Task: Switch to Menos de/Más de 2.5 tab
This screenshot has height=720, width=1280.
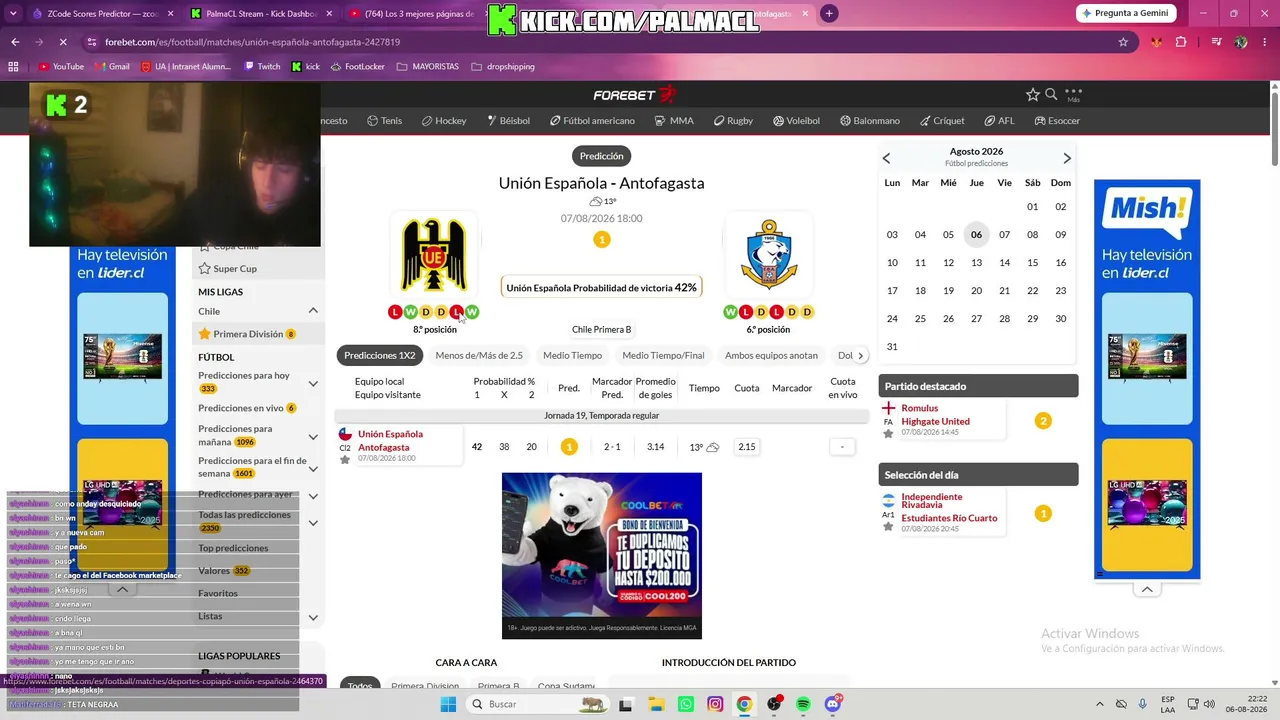Action: coord(479,355)
